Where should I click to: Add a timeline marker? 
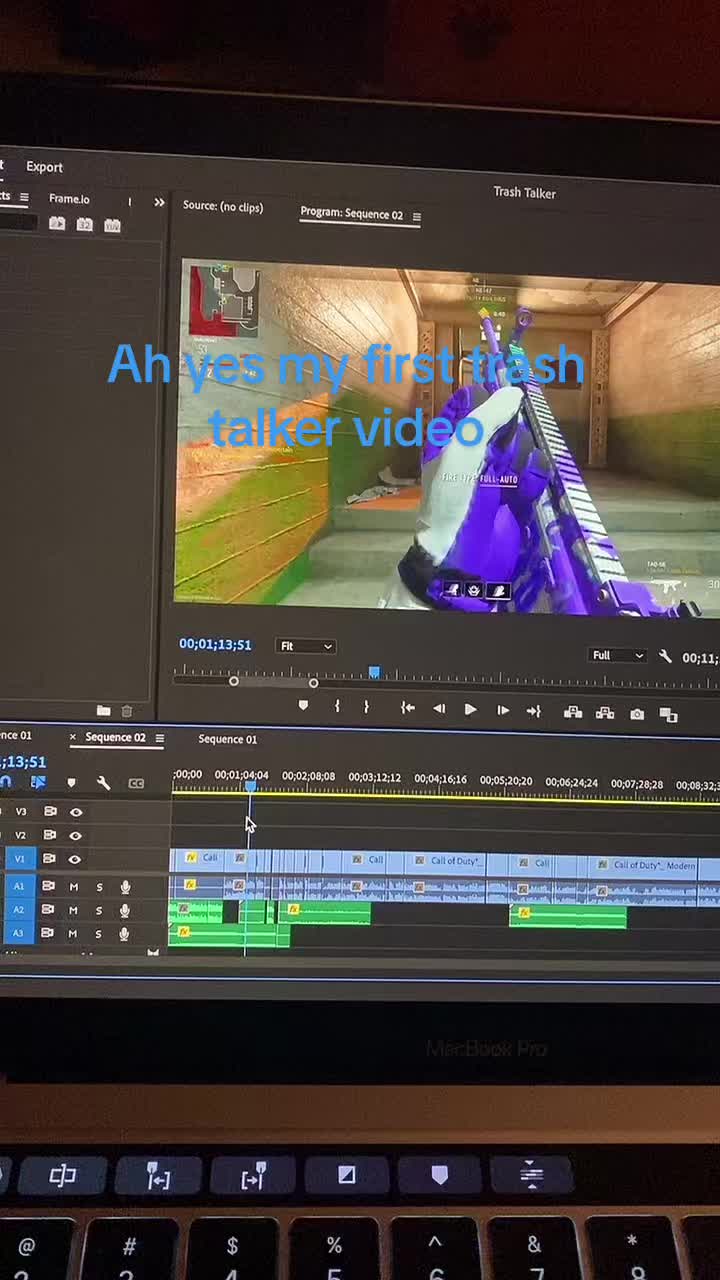point(71,783)
